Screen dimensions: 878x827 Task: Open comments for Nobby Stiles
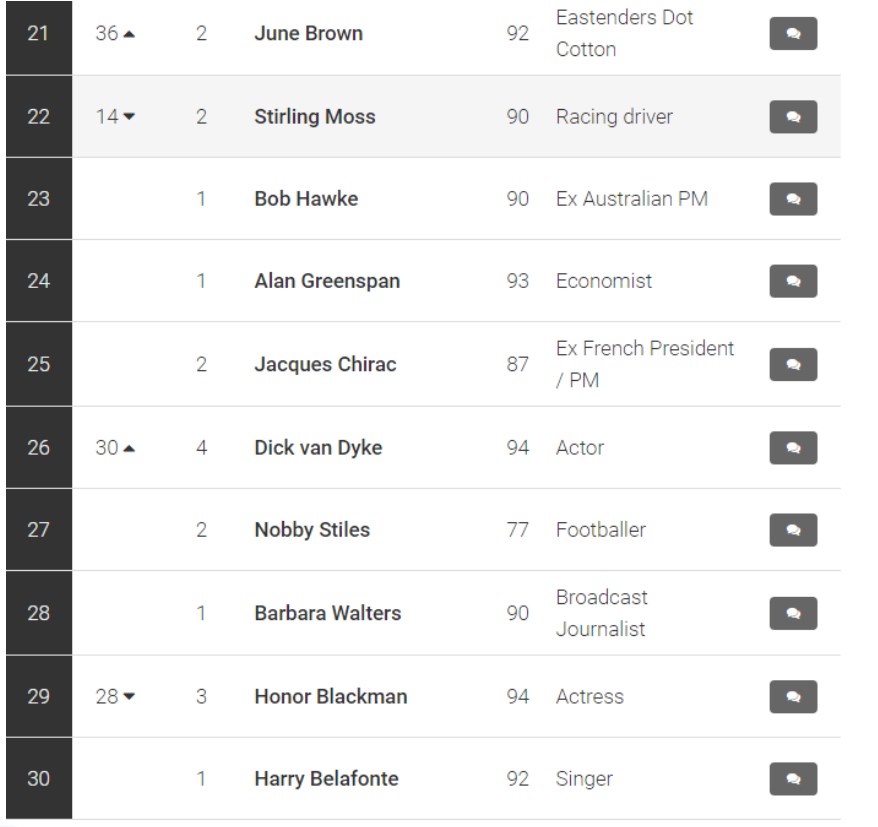pyautogui.click(x=793, y=530)
